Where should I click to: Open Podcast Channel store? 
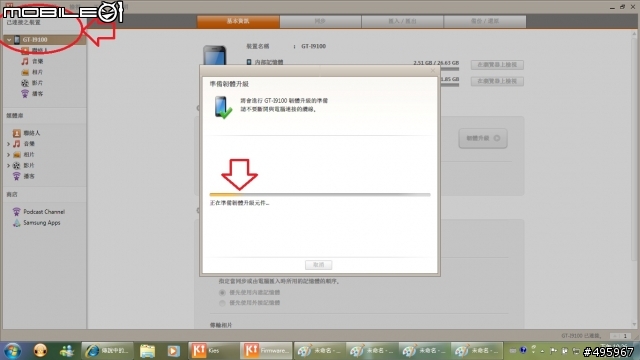coord(39,212)
